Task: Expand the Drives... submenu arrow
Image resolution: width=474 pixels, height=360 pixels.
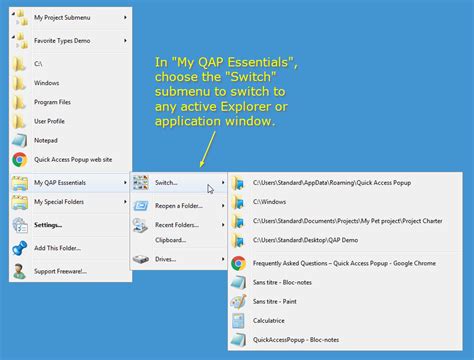Action: point(223,259)
